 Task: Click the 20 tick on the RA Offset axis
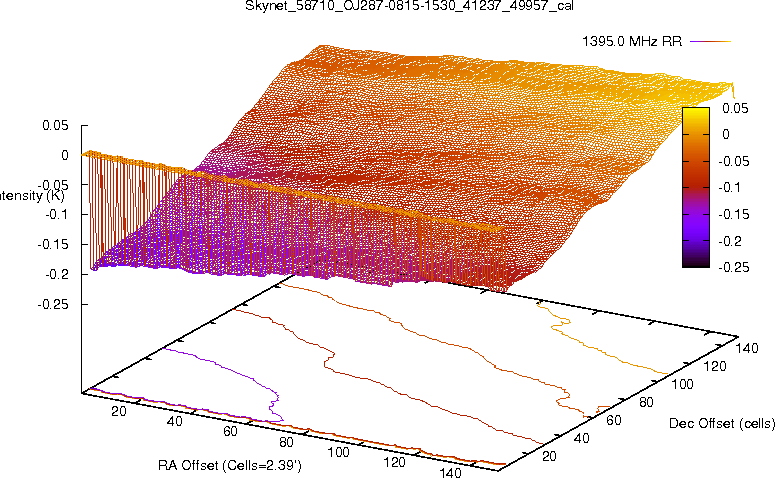pyautogui.click(x=119, y=411)
